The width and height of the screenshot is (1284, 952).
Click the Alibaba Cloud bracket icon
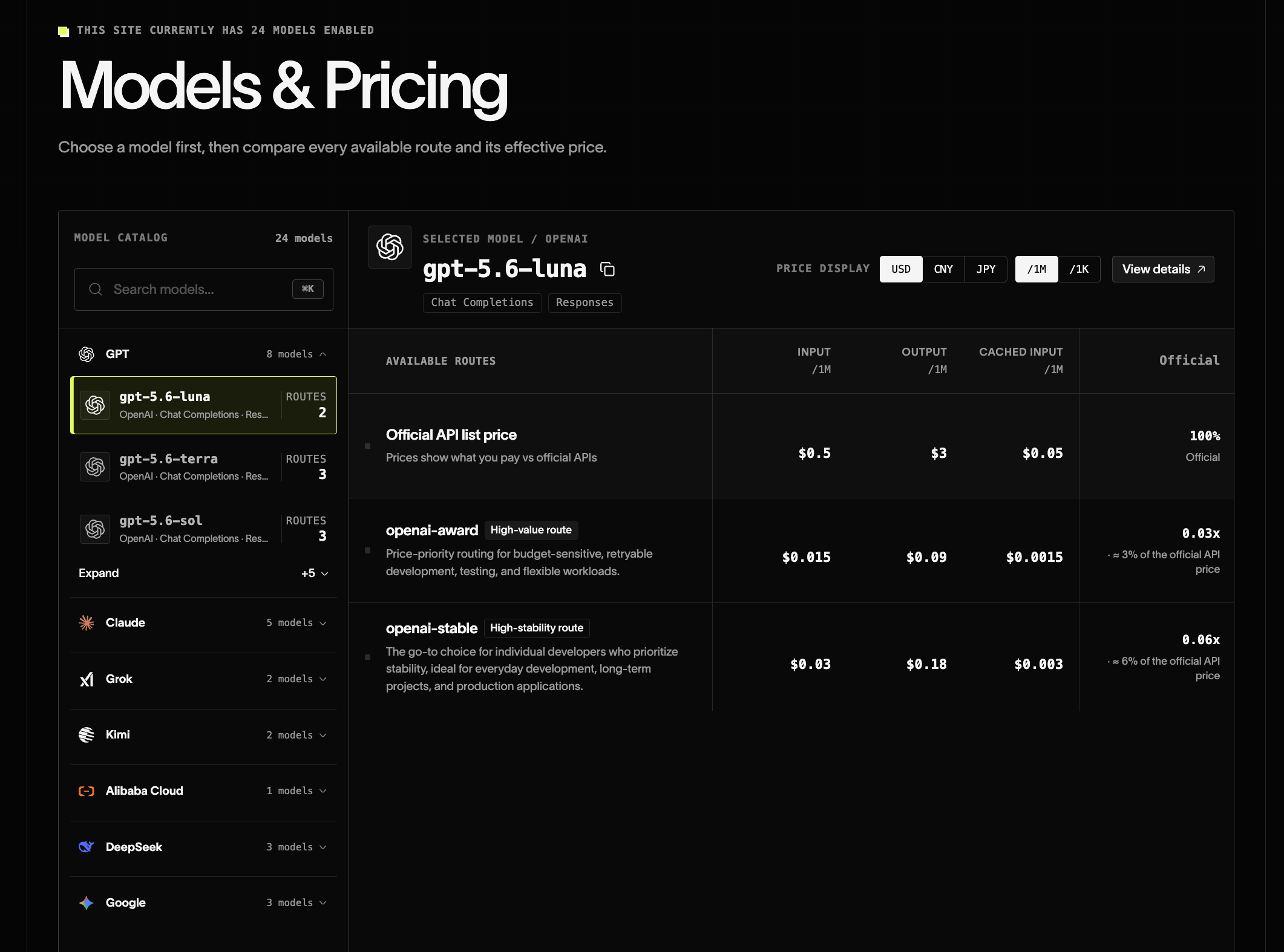[87, 791]
